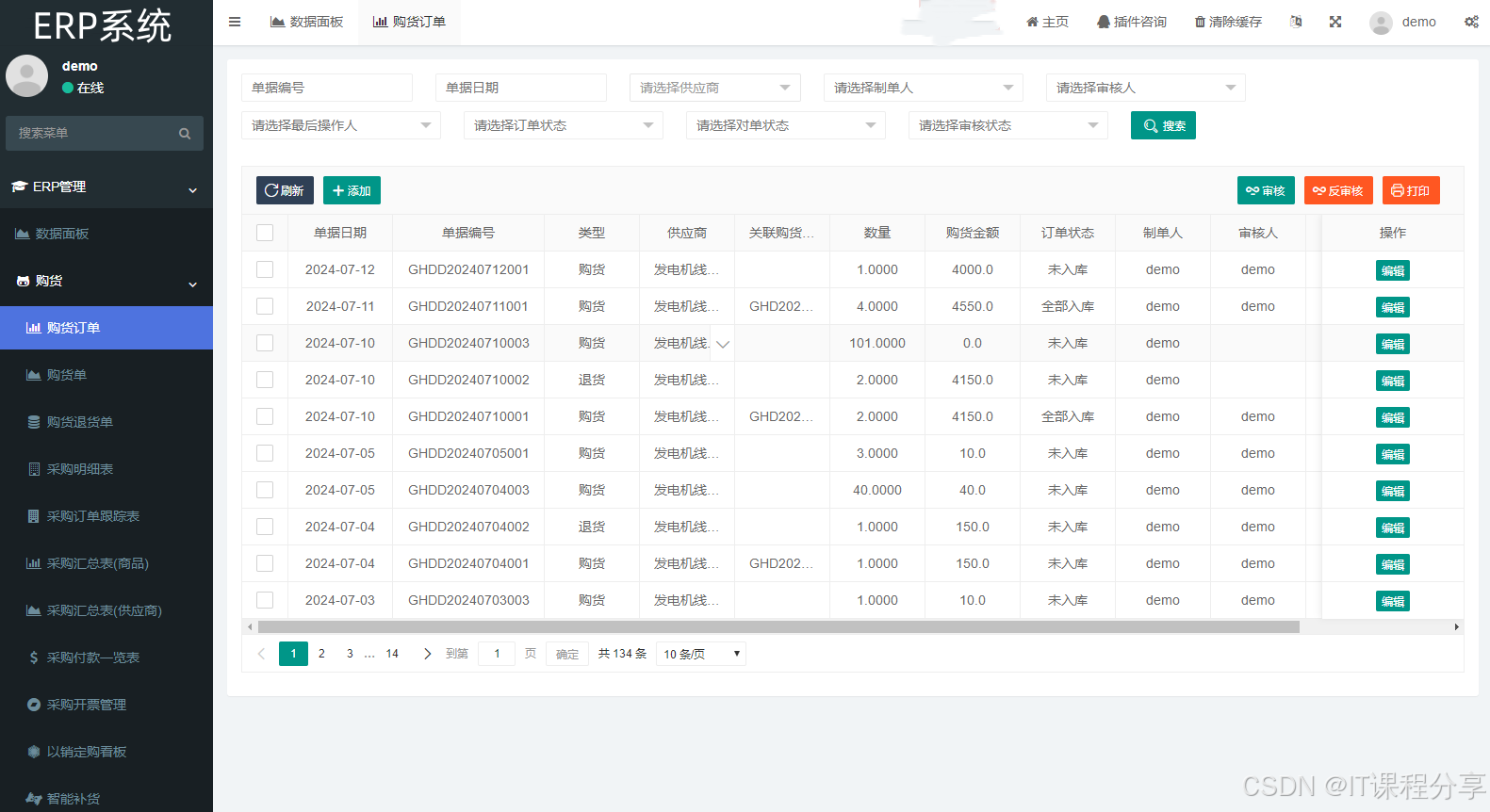Switch to the 数据面板 tab
Image resolution: width=1490 pixels, height=812 pixels.
tap(306, 22)
